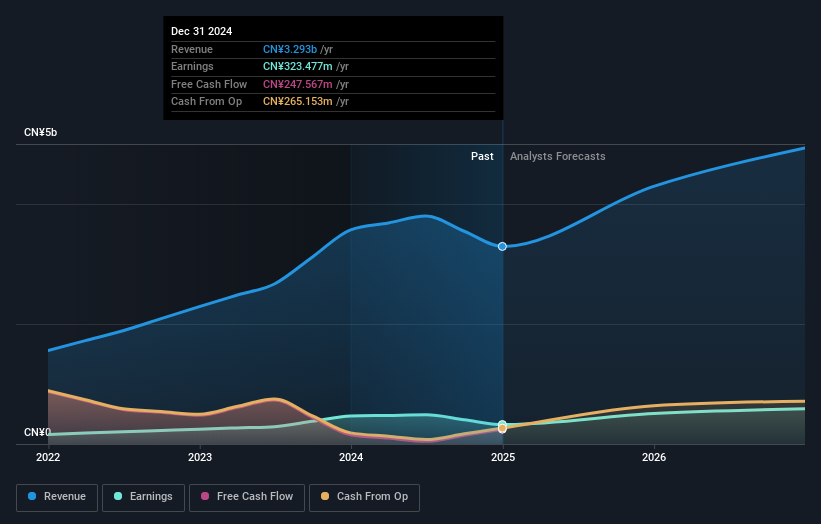
Task: Click the 2026 x-axis label
Action: (654, 457)
